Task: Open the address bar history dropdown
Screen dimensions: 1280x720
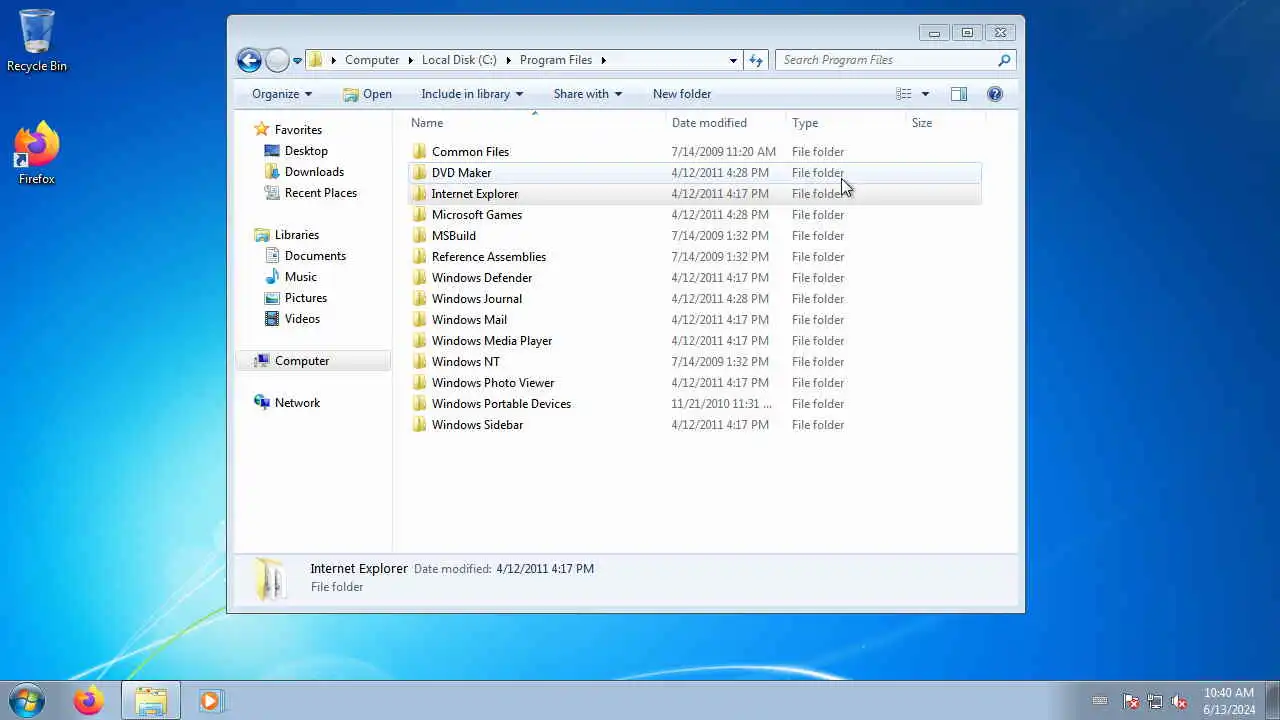Action: coord(733,60)
